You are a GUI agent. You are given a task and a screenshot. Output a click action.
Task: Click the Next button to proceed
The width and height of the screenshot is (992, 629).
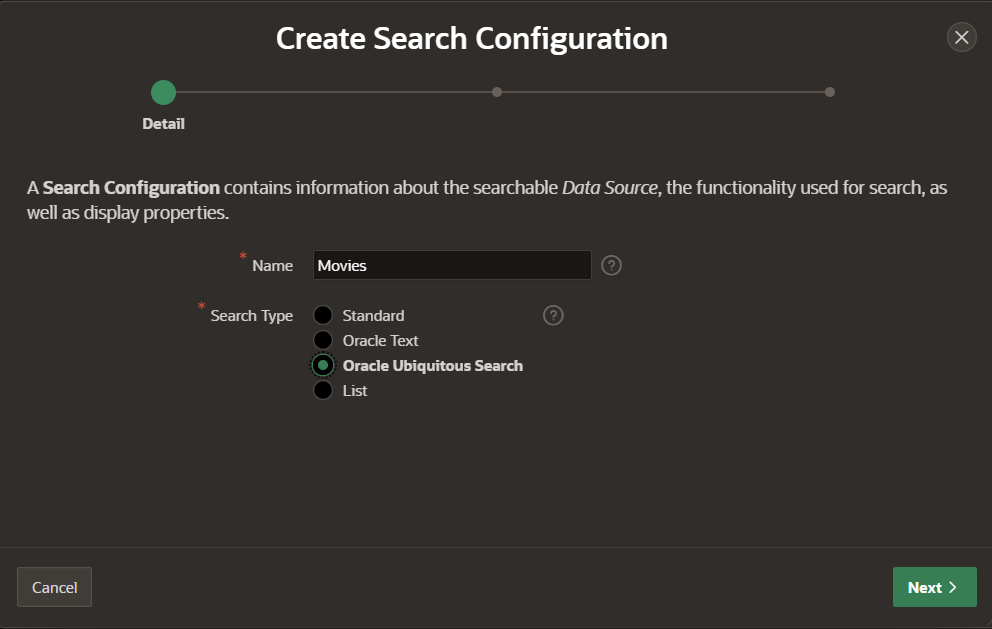[934, 587]
